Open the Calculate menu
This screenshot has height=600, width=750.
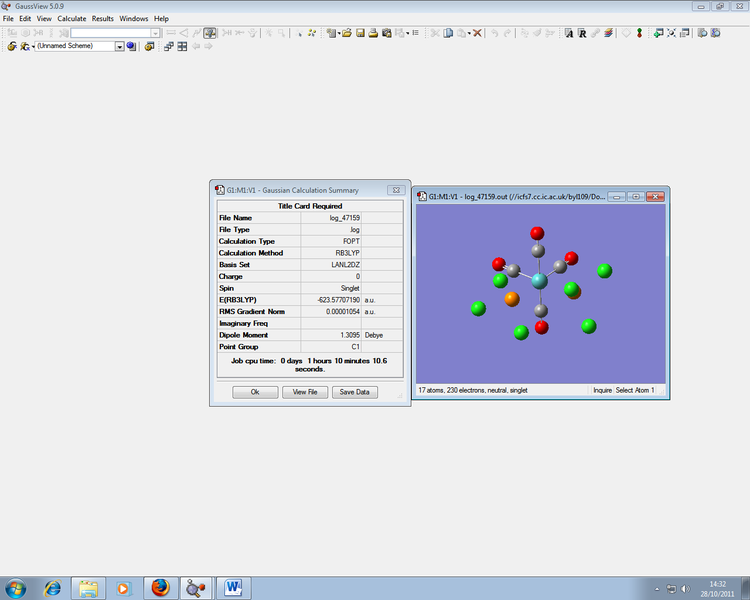click(x=72, y=19)
